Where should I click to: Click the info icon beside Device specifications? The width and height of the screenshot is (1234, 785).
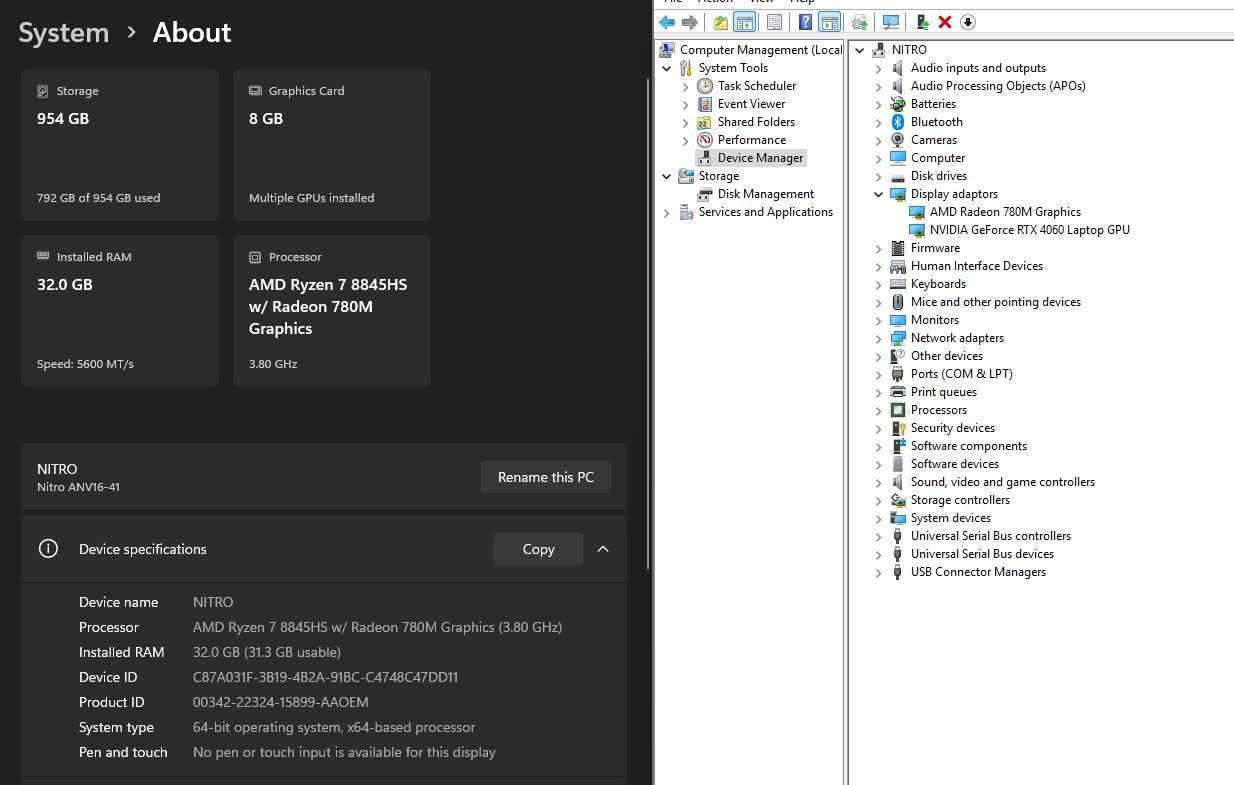click(x=48, y=549)
